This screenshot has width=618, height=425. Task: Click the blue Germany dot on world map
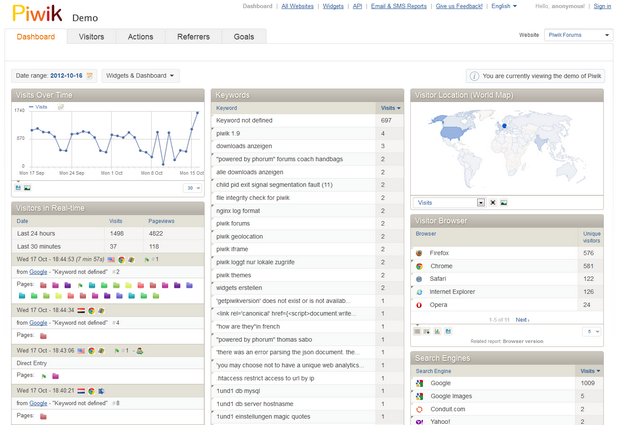pyautogui.click(x=504, y=126)
